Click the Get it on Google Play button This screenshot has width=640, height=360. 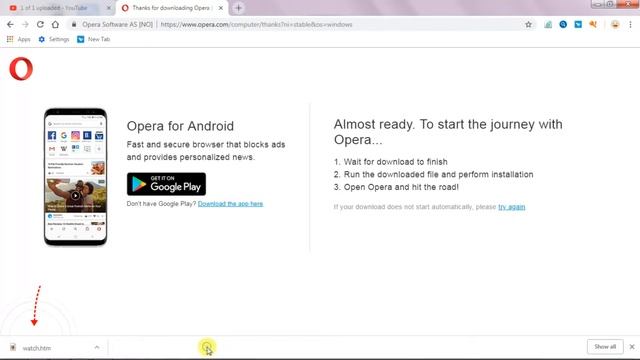click(x=166, y=184)
